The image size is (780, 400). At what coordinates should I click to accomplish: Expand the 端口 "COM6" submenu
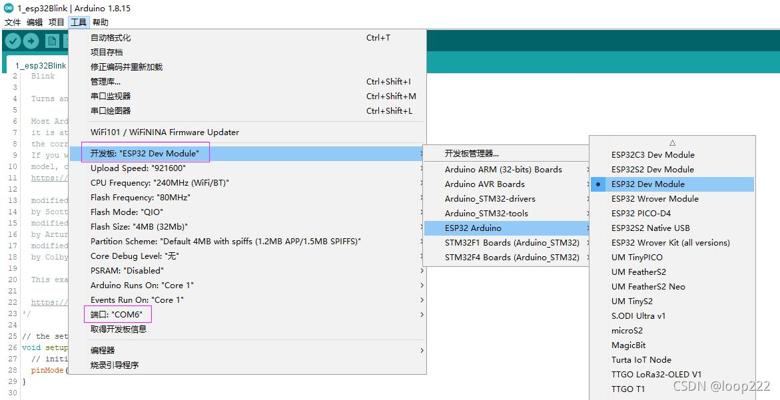(x=247, y=314)
